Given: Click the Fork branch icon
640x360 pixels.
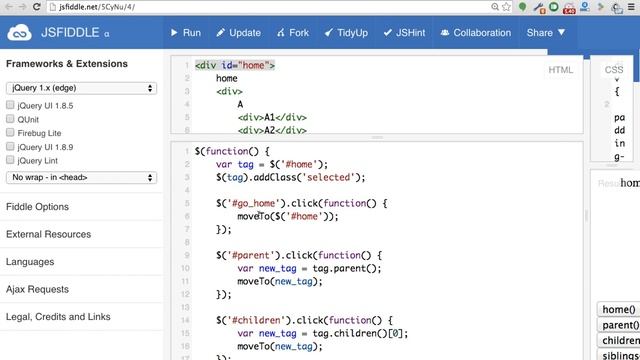Looking at the screenshot, I should coord(281,33).
